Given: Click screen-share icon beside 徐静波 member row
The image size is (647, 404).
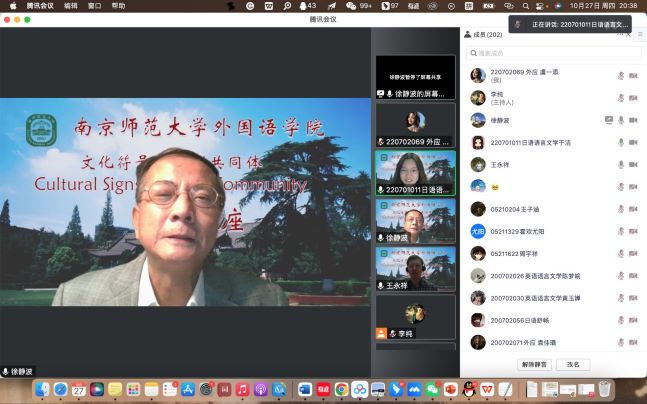Looking at the screenshot, I should click(609, 120).
